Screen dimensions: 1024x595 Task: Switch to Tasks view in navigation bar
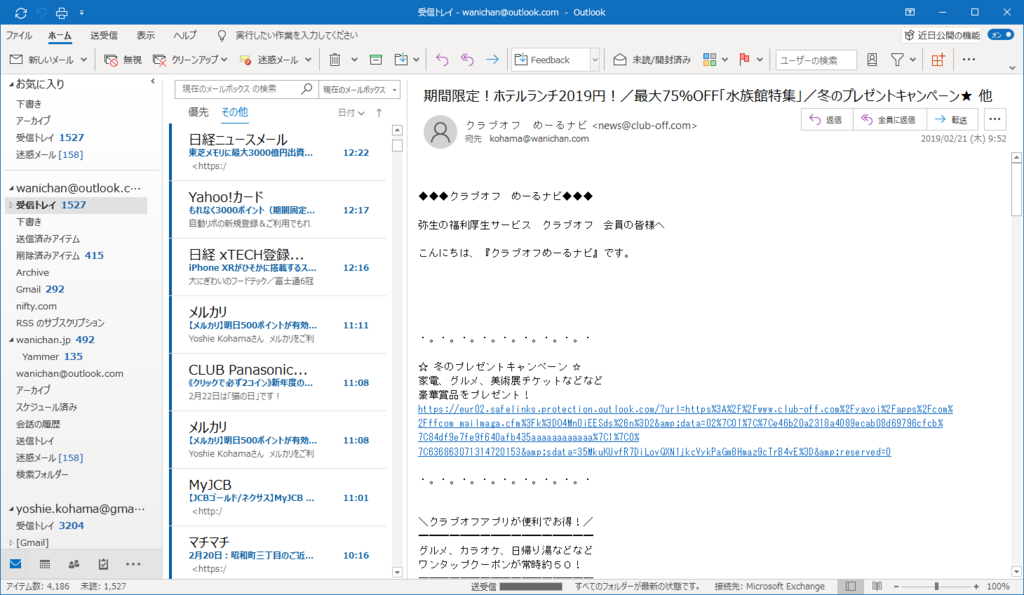click(x=103, y=564)
